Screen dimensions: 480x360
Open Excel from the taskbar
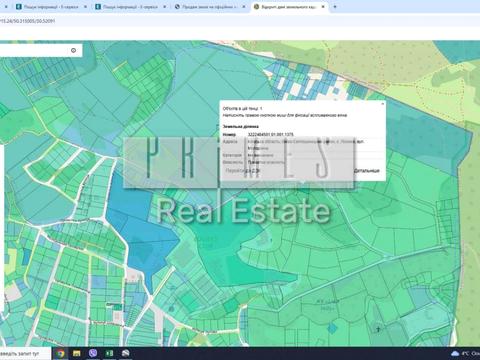109,353
